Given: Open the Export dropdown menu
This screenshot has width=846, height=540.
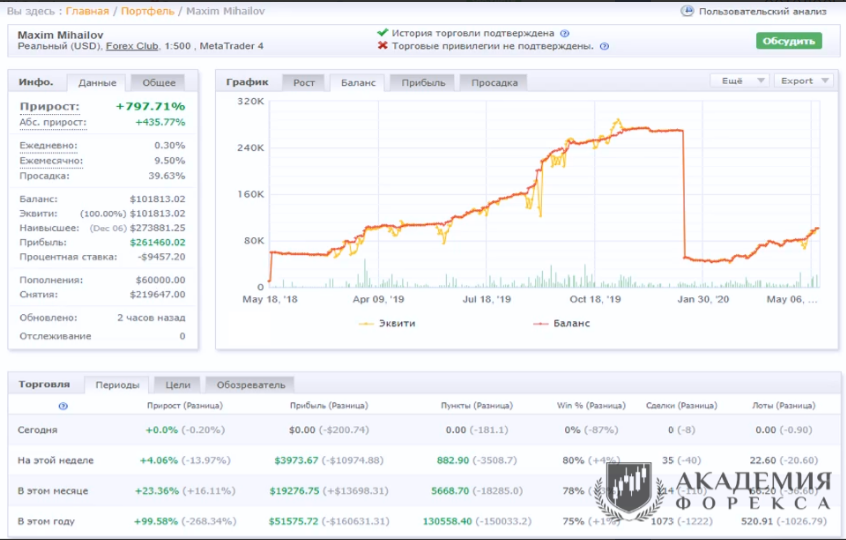Looking at the screenshot, I should coord(803,81).
